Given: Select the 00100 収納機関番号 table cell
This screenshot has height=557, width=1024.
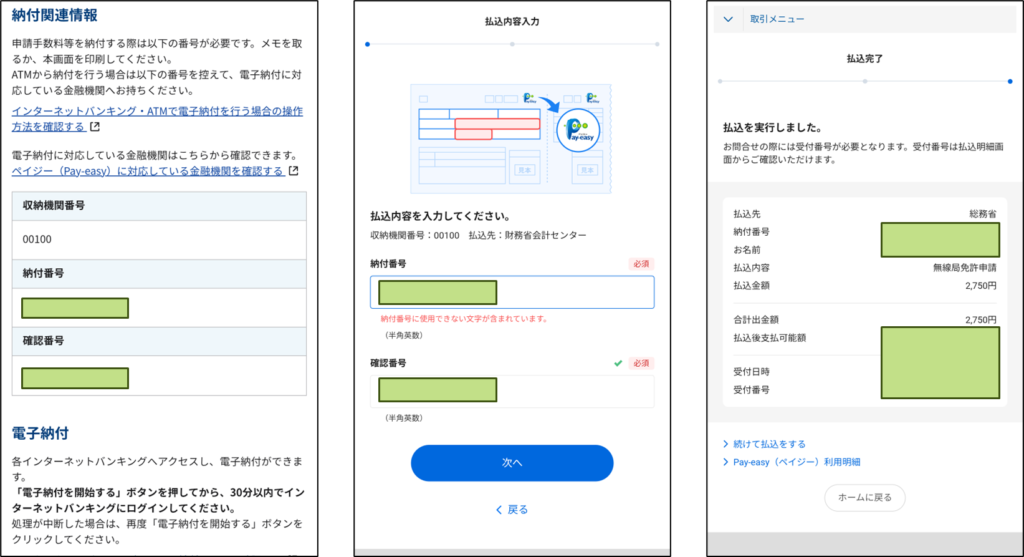Looking at the screenshot, I should (159, 240).
